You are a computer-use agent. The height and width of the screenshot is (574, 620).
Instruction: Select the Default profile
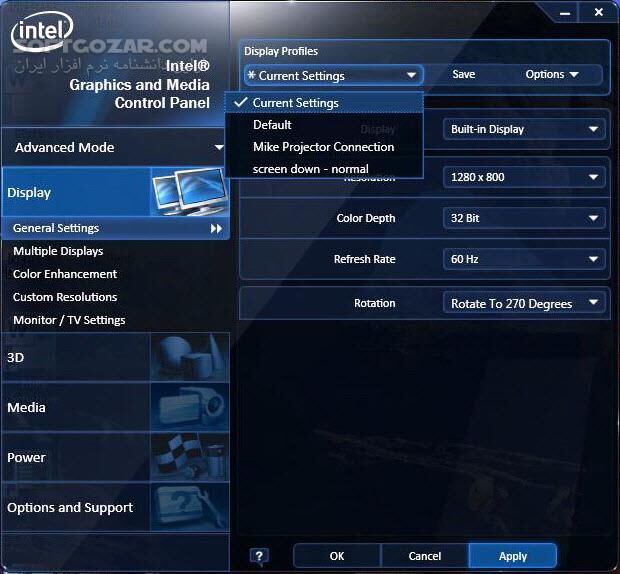324,125
